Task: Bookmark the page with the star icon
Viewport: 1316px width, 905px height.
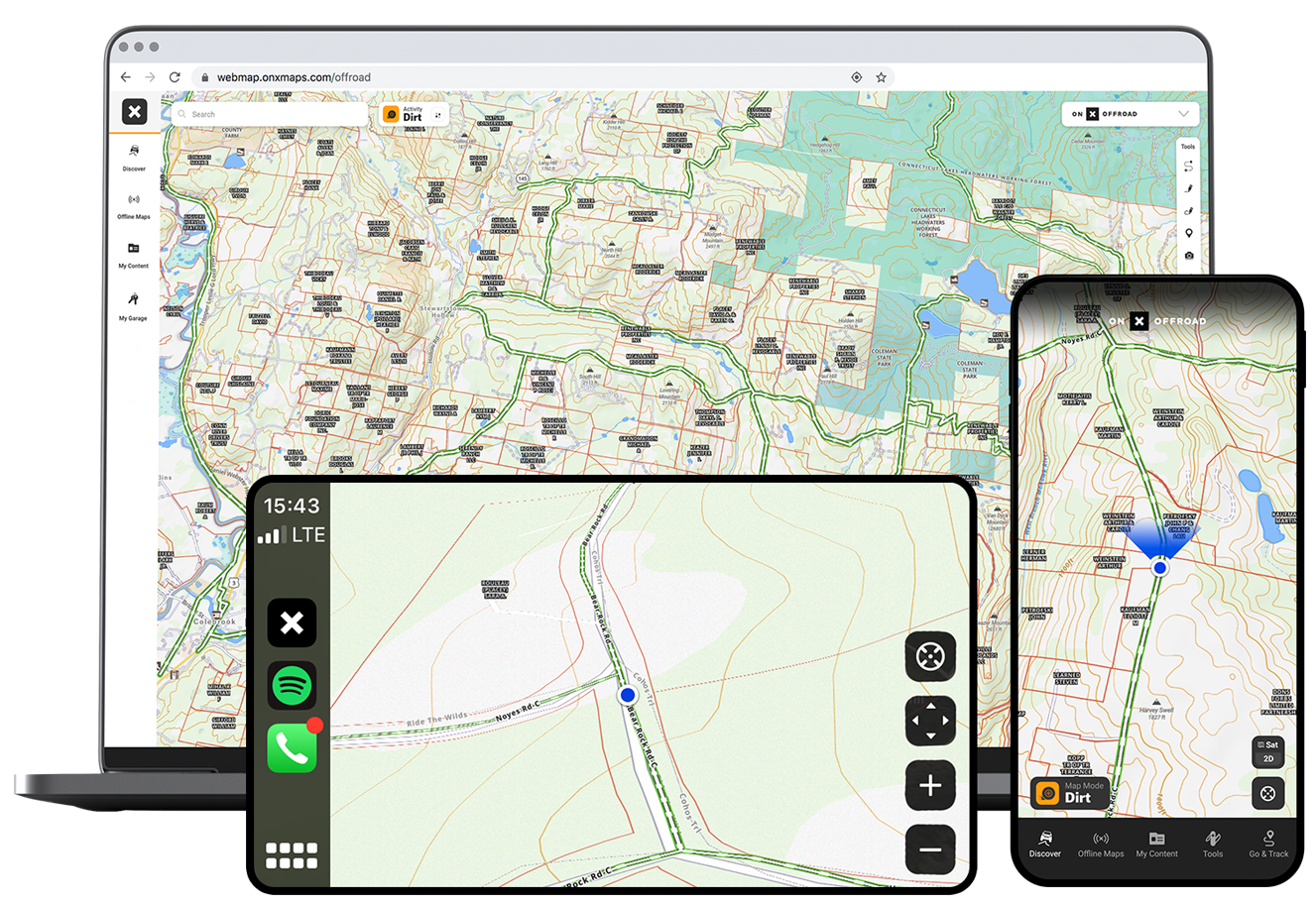Action: (881, 77)
